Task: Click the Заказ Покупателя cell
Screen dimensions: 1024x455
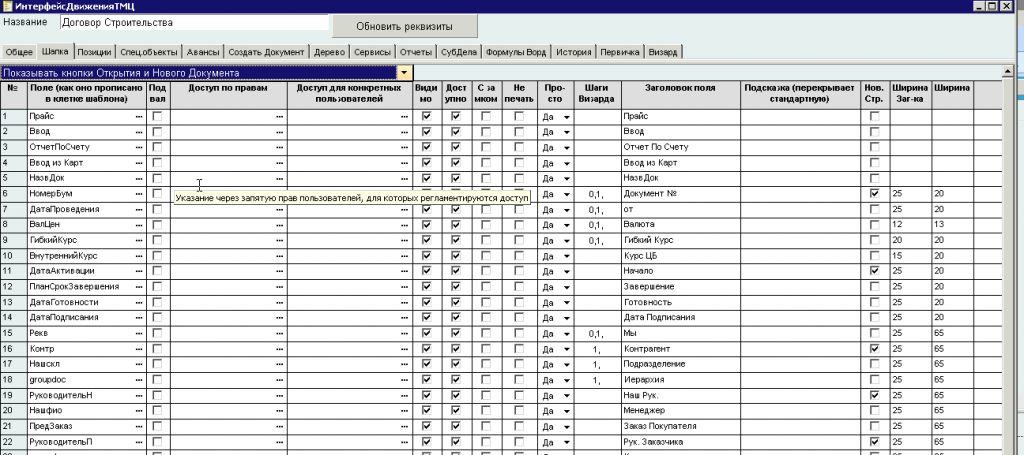Action: (680, 426)
